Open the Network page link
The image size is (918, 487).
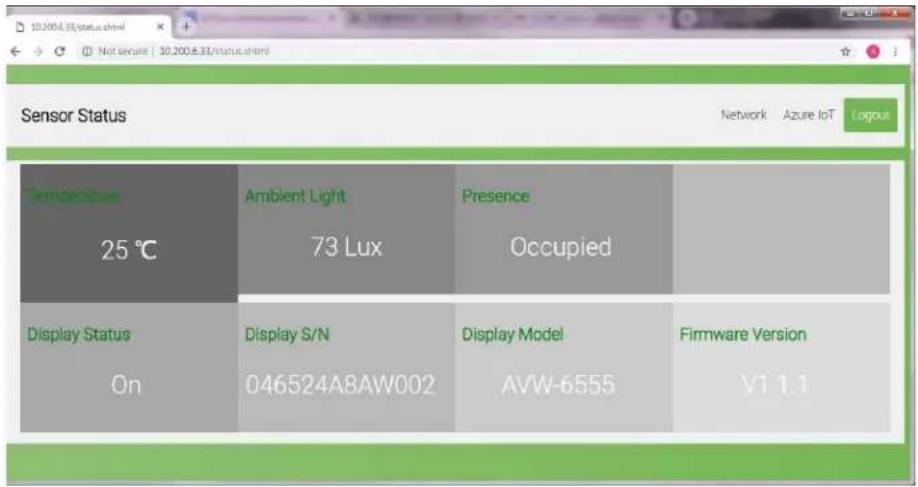(744, 115)
